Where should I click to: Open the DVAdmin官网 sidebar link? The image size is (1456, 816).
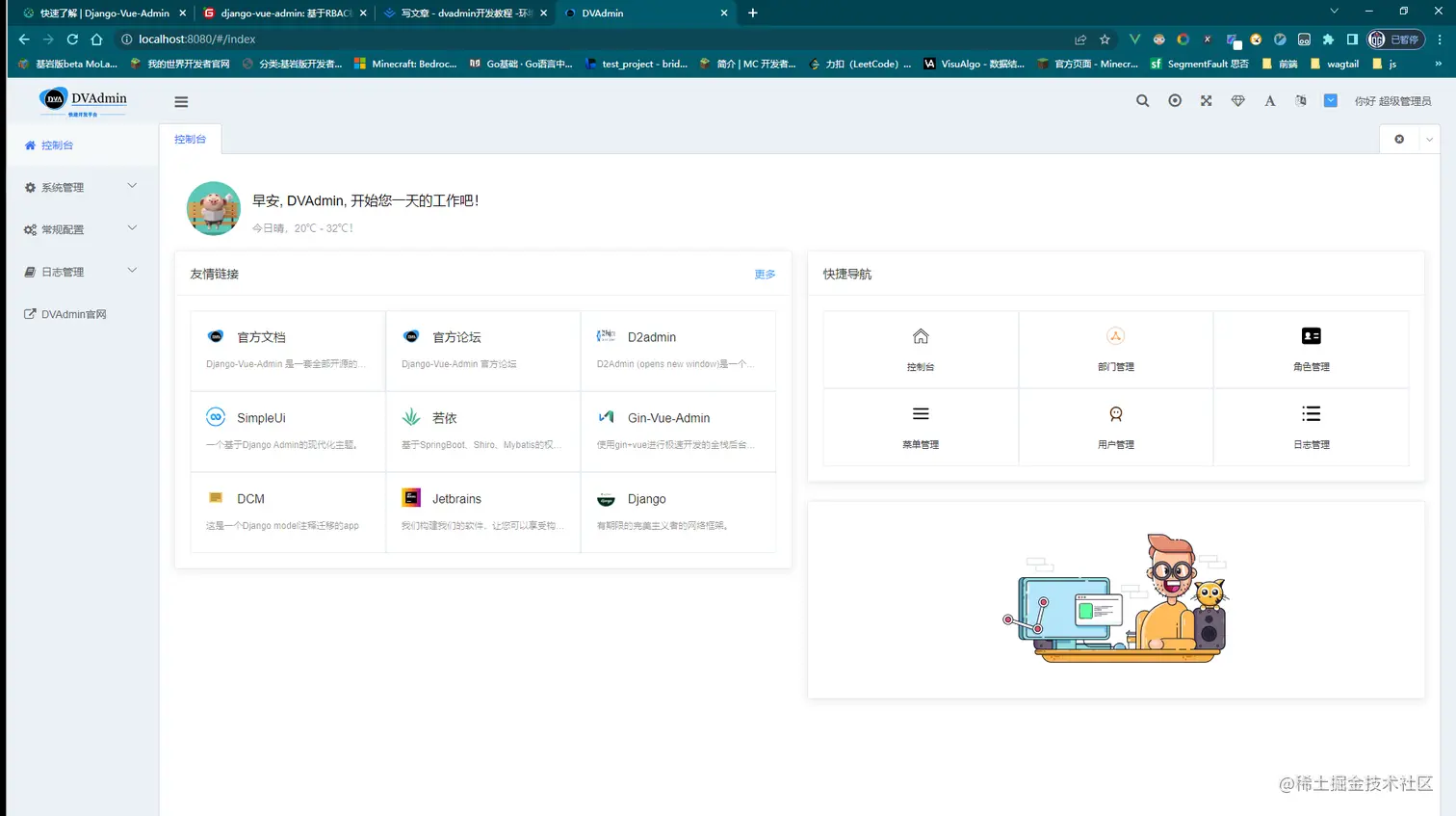pos(81,314)
